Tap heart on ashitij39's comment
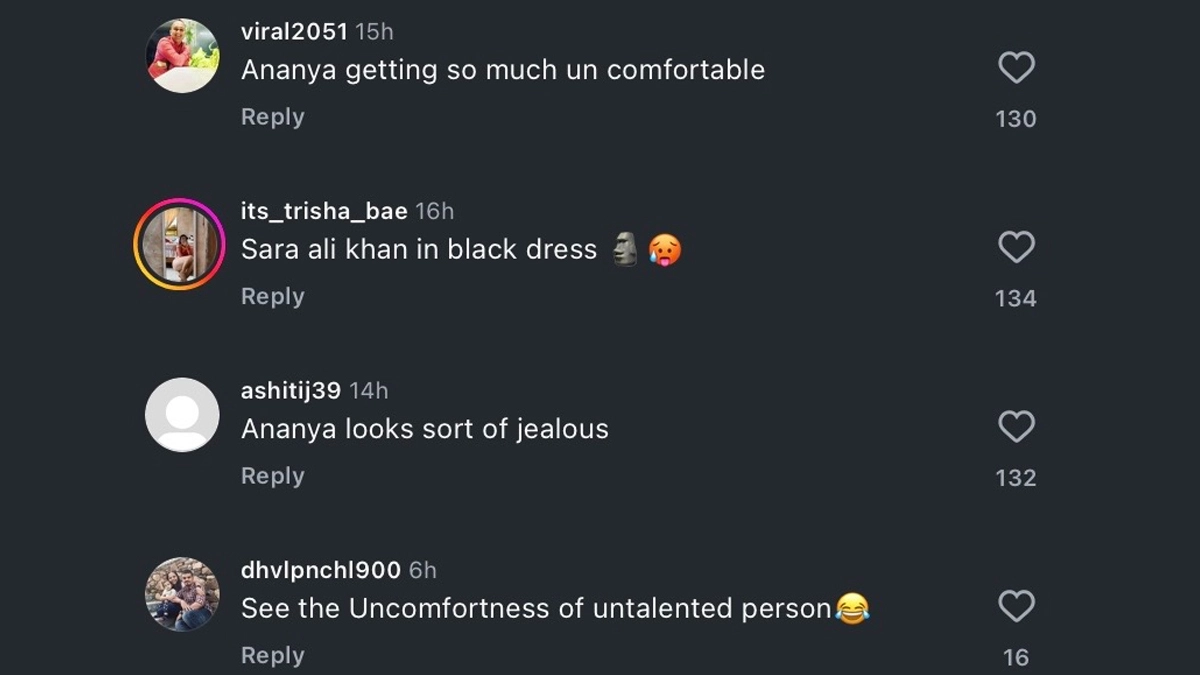This screenshot has height=675, width=1200. [1016, 427]
